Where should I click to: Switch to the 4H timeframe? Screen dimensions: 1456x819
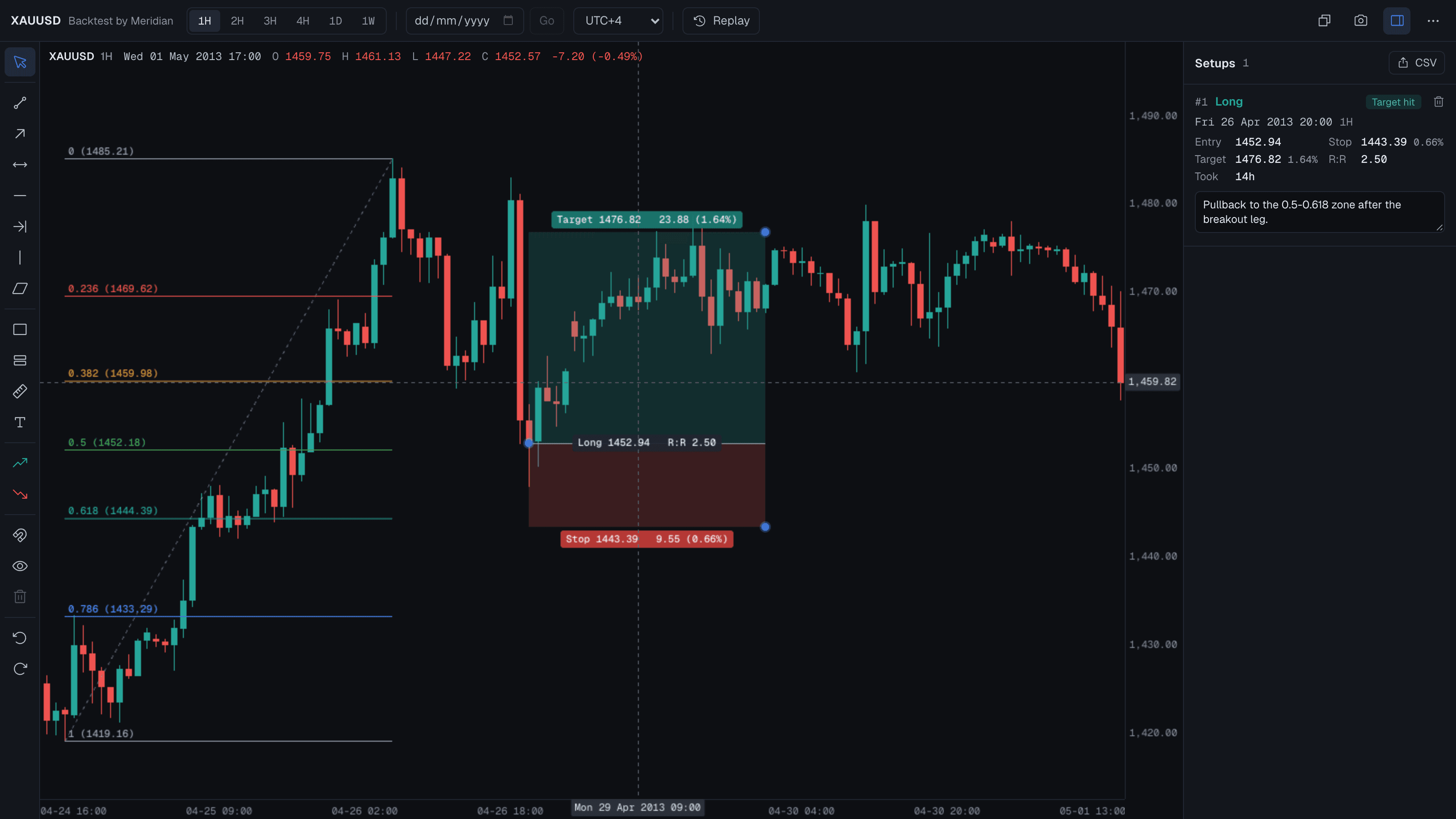[x=303, y=21]
